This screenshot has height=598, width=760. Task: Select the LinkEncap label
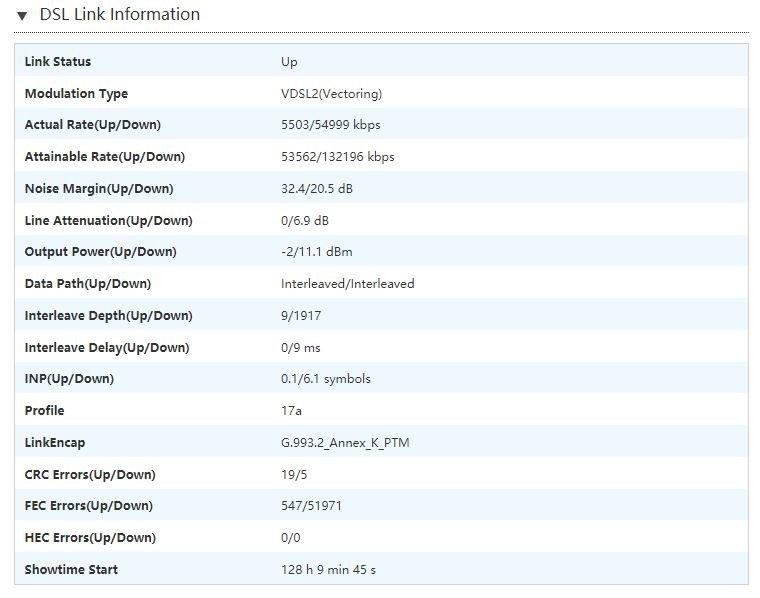click(x=55, y=442)
